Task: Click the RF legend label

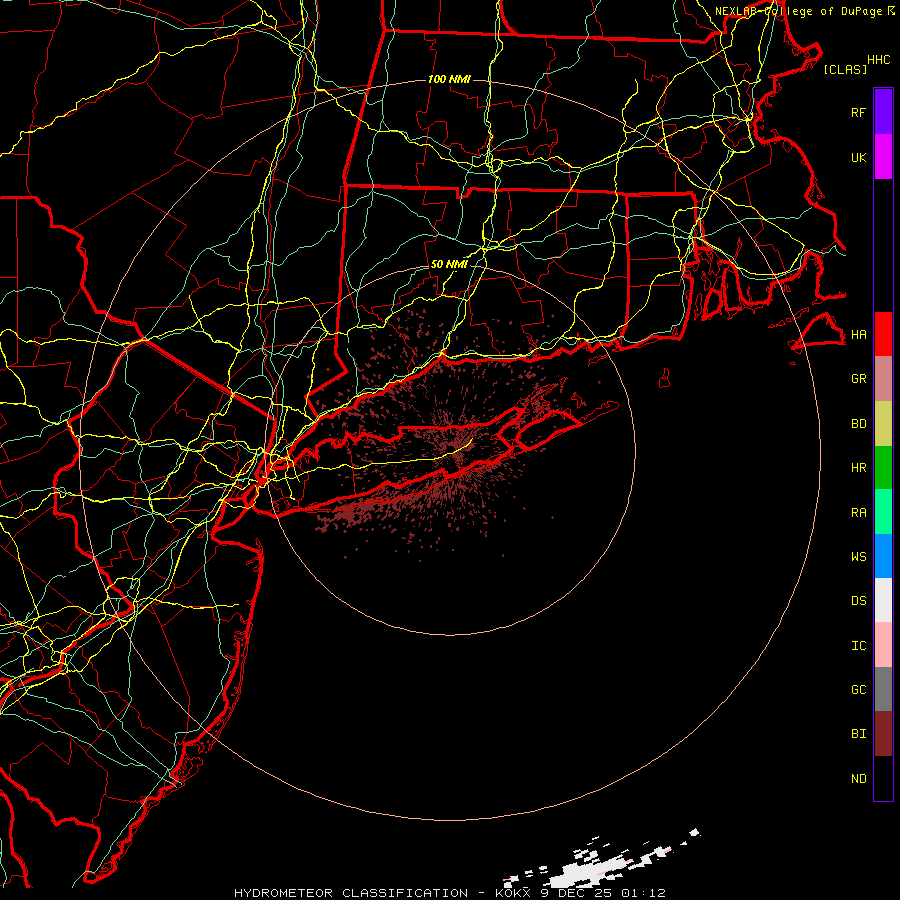Action: point(859,112)
